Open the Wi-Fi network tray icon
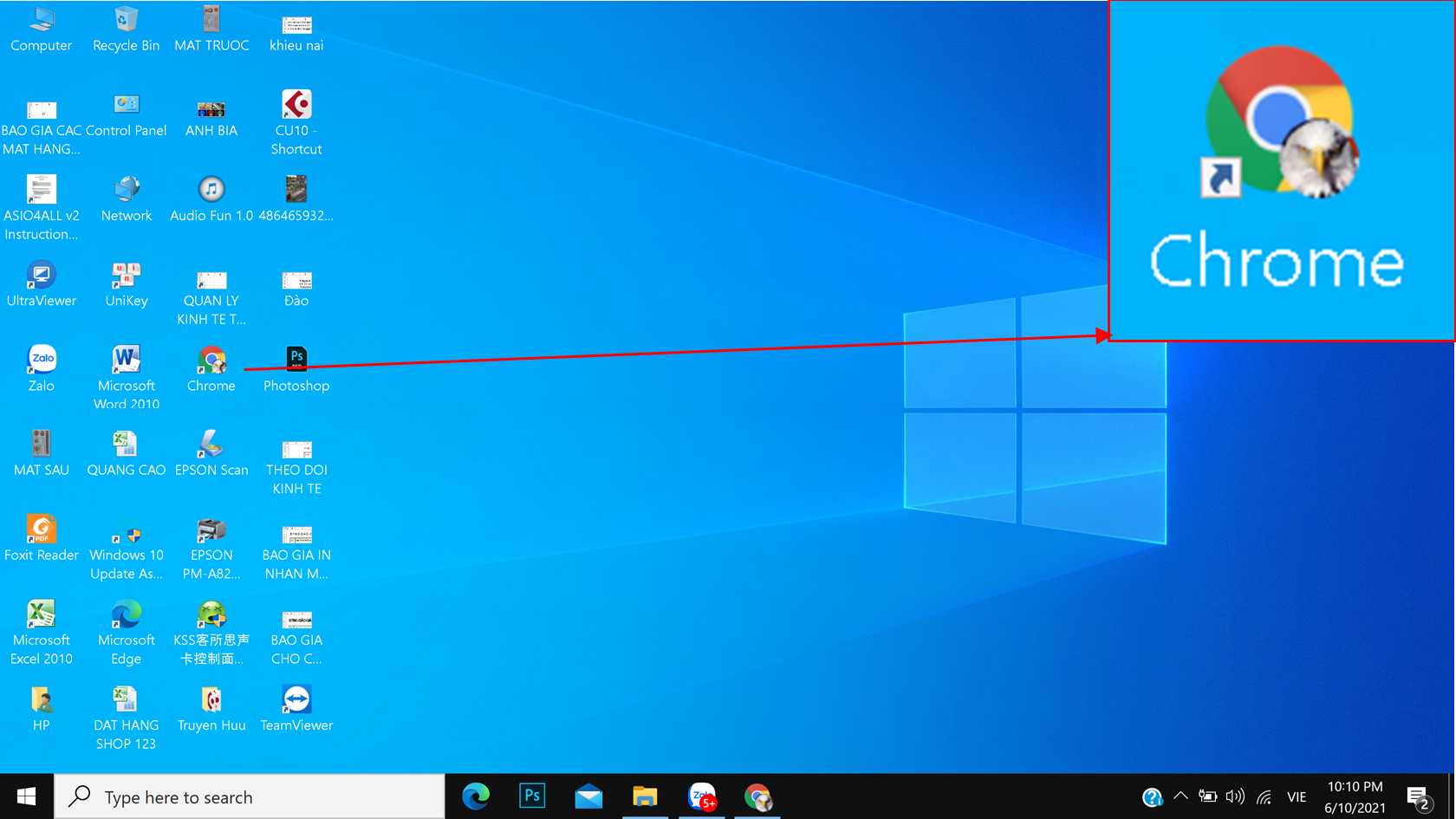Viewport: 1456px width, 819px height. pos(1264,796)
